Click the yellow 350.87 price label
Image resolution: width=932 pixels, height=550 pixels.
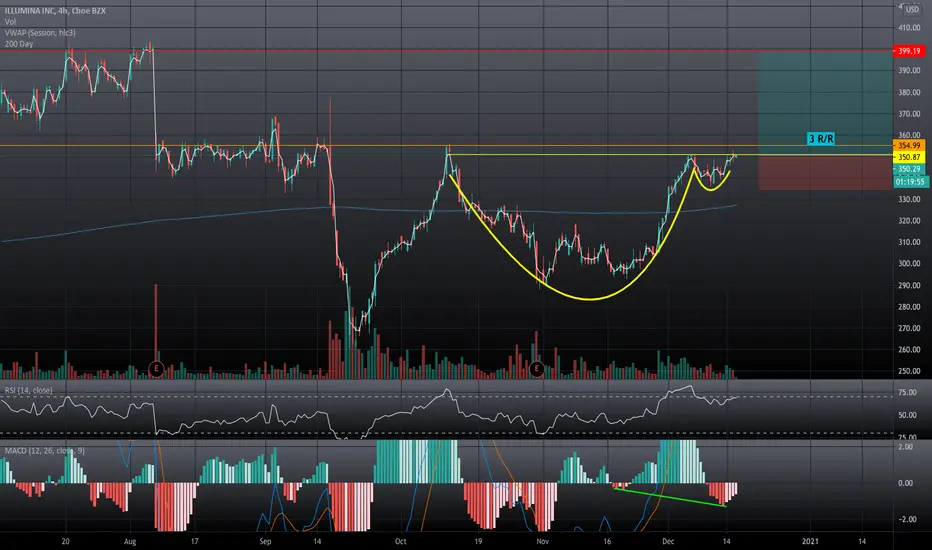tap(909, 157)
